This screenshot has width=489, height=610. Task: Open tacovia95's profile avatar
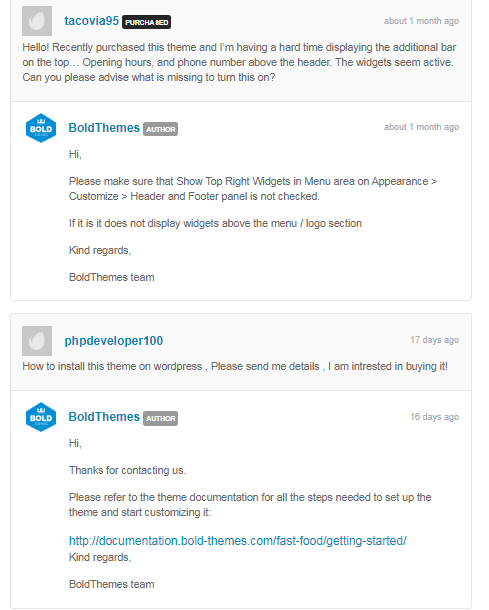(37, 21)
